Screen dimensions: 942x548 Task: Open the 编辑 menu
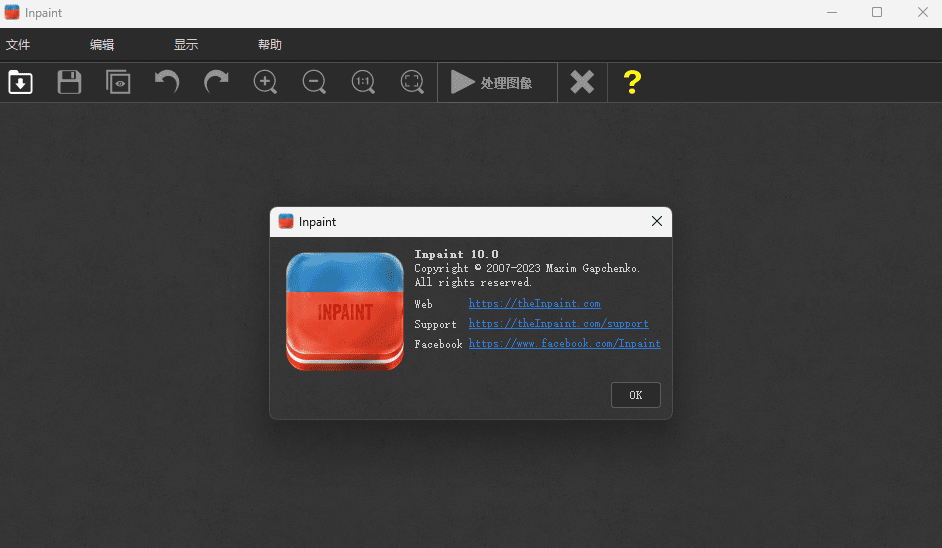[x=102, y=45]
